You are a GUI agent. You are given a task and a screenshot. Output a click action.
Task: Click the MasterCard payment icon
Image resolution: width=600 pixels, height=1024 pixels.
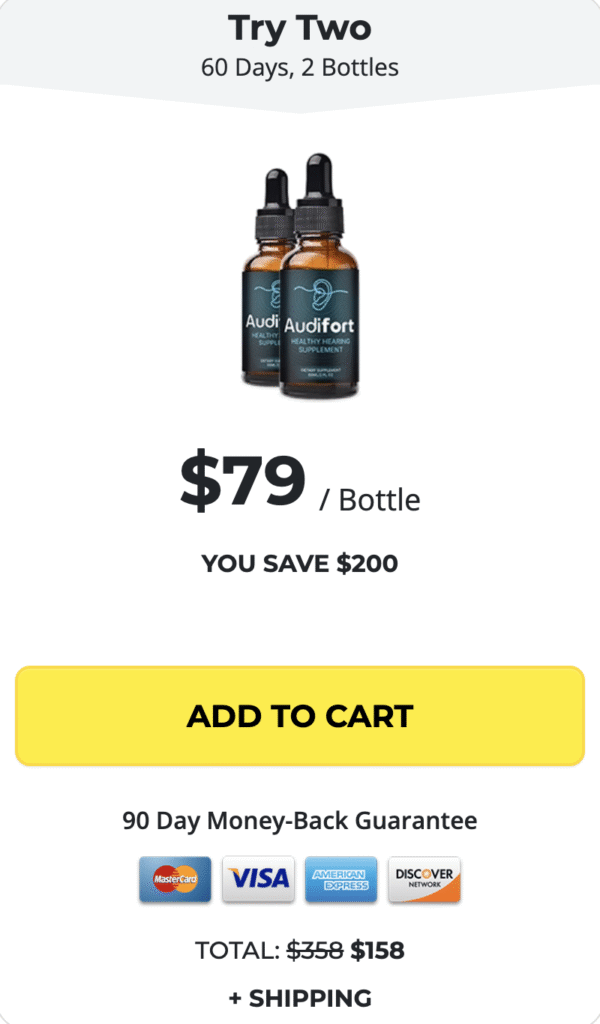click(175, 879)
